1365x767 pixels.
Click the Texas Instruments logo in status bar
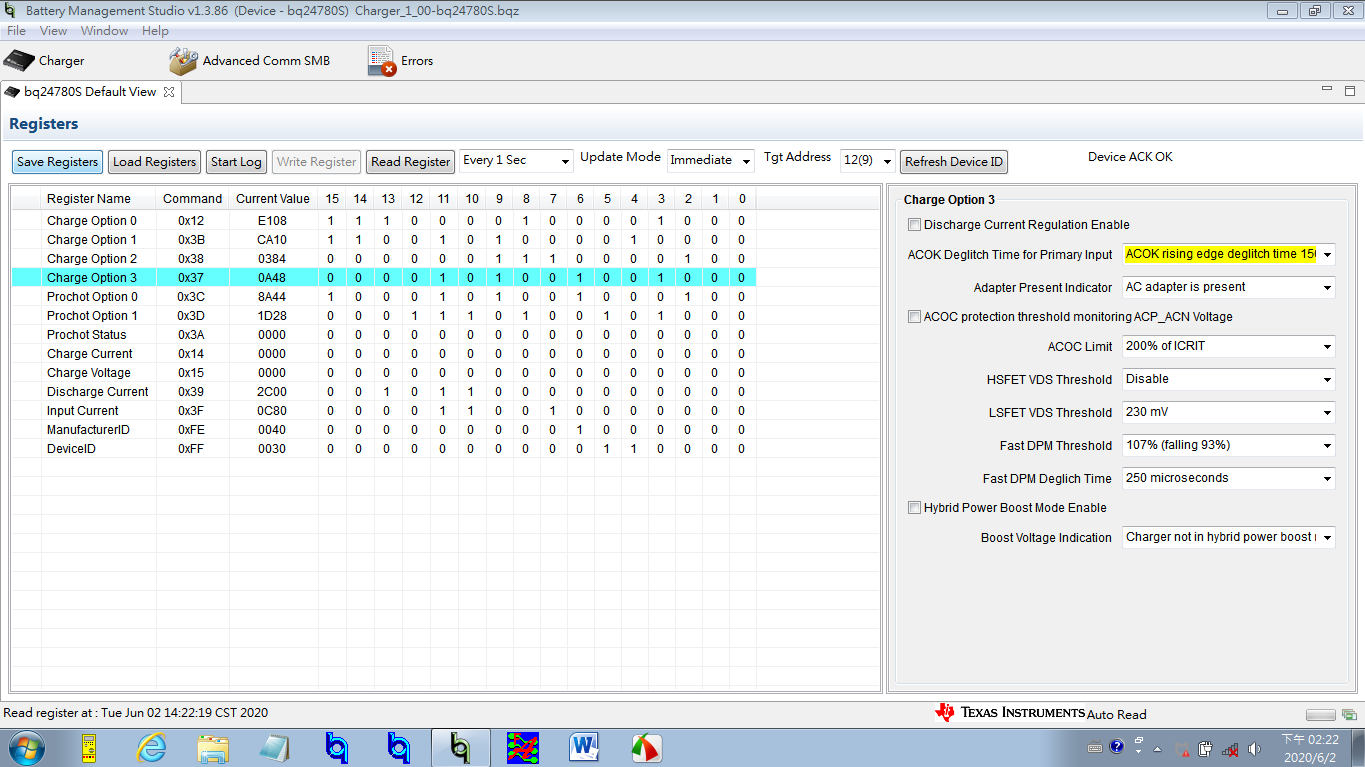[x=1010, y=712]
